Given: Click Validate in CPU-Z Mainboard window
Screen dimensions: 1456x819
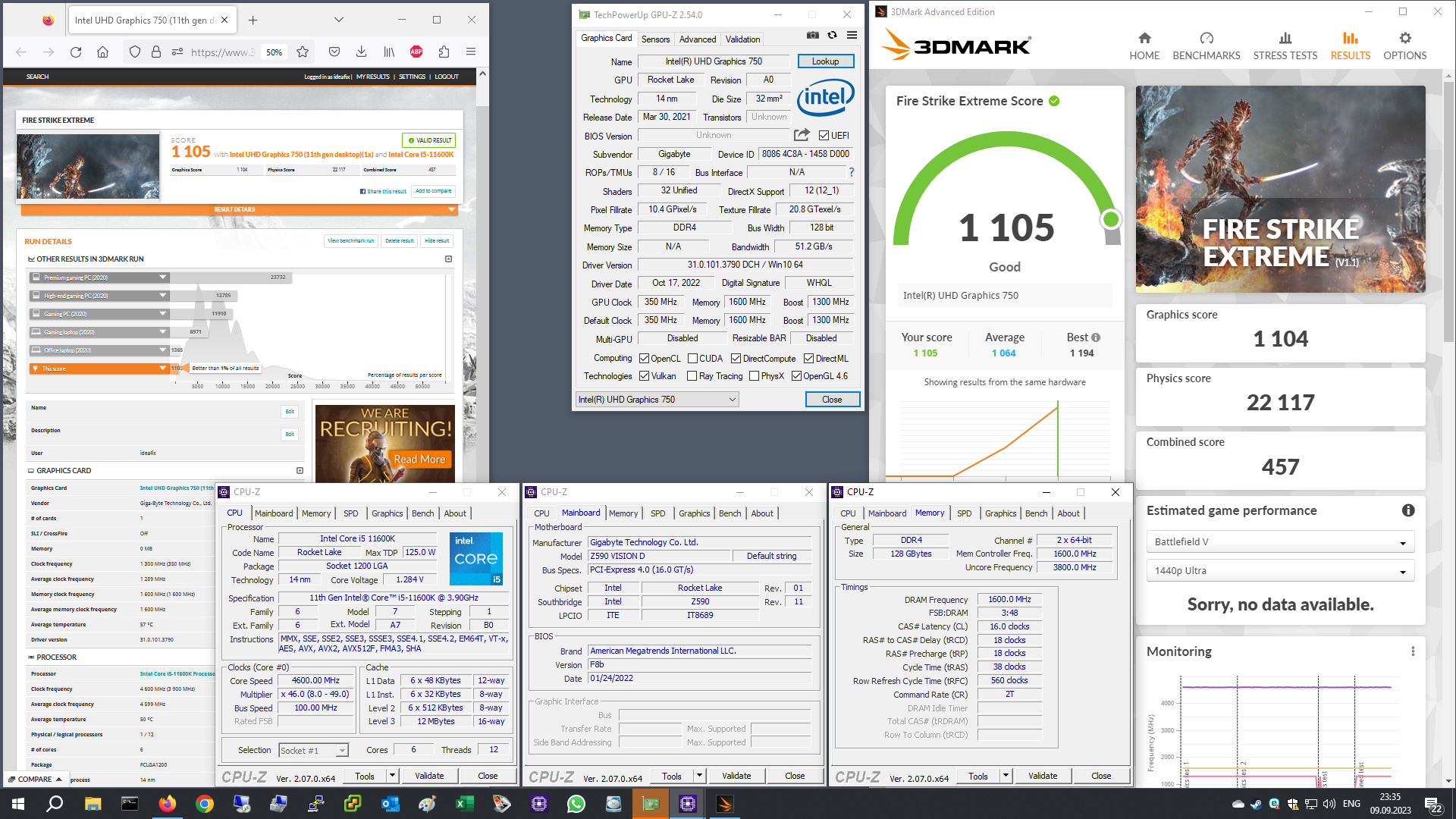Looking at the screenshot, I should pos(736,776).
